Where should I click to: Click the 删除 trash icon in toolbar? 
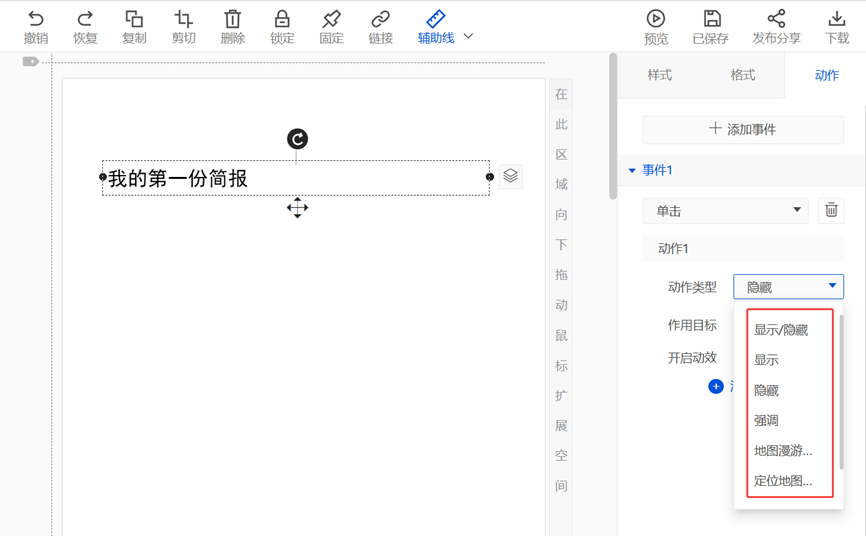(232, 19)
